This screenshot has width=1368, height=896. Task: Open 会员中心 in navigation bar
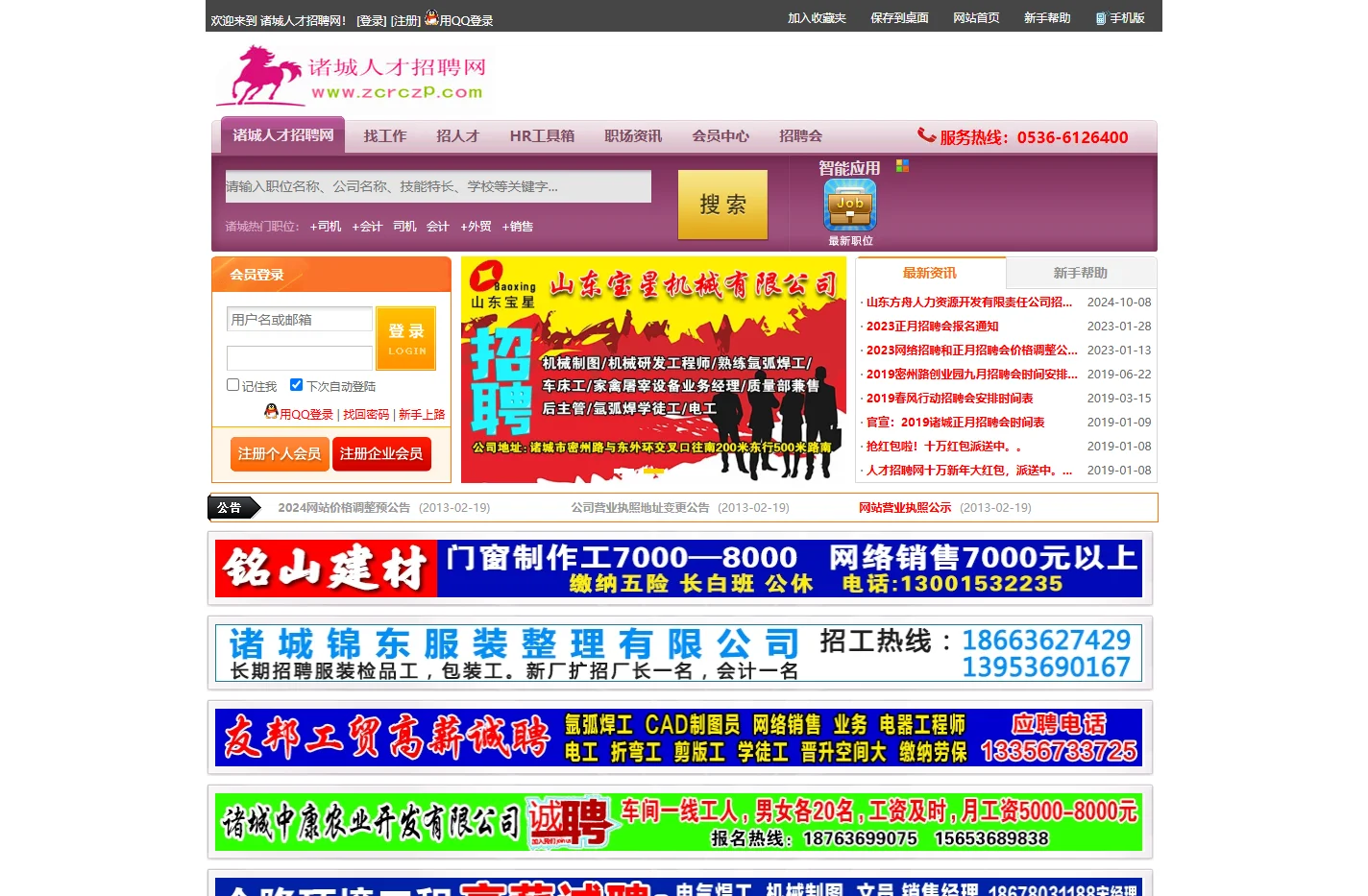721,136
